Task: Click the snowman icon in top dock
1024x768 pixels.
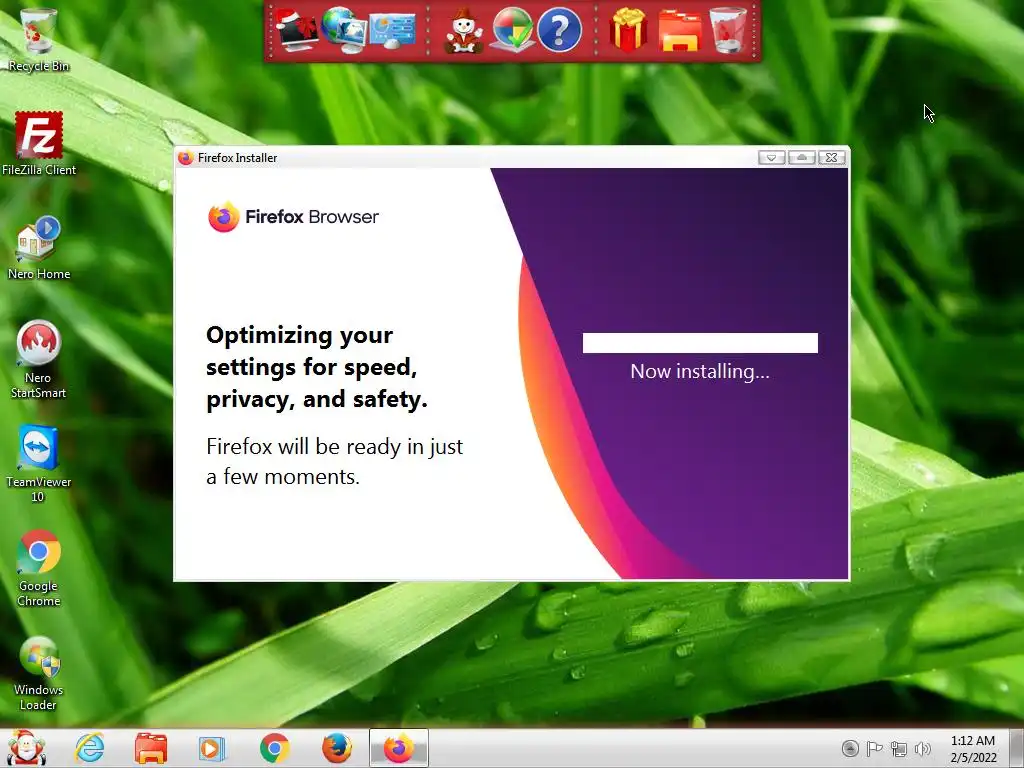Action: coord(464,30)
